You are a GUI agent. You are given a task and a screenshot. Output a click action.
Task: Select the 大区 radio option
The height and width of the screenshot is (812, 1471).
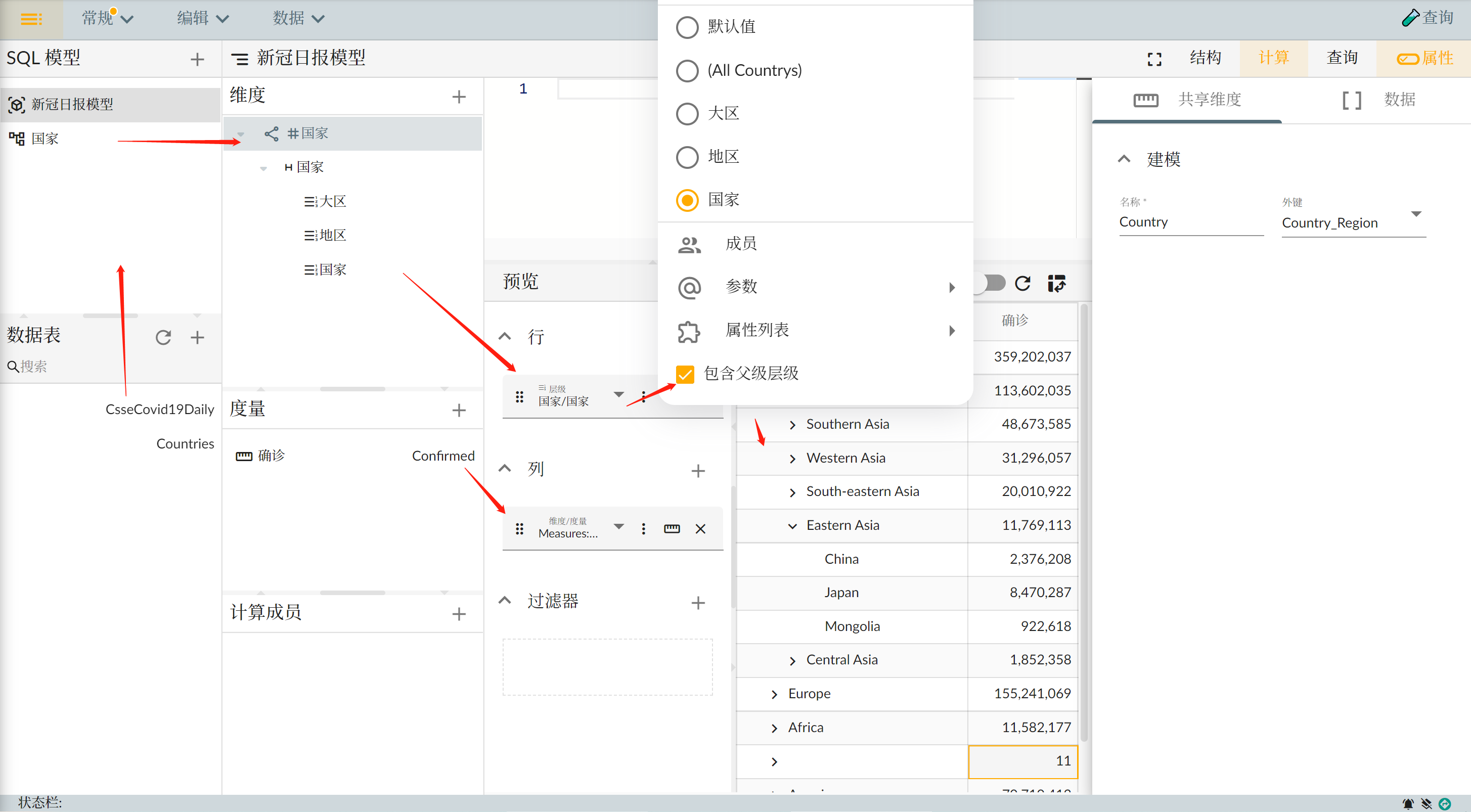click(687, 114)
